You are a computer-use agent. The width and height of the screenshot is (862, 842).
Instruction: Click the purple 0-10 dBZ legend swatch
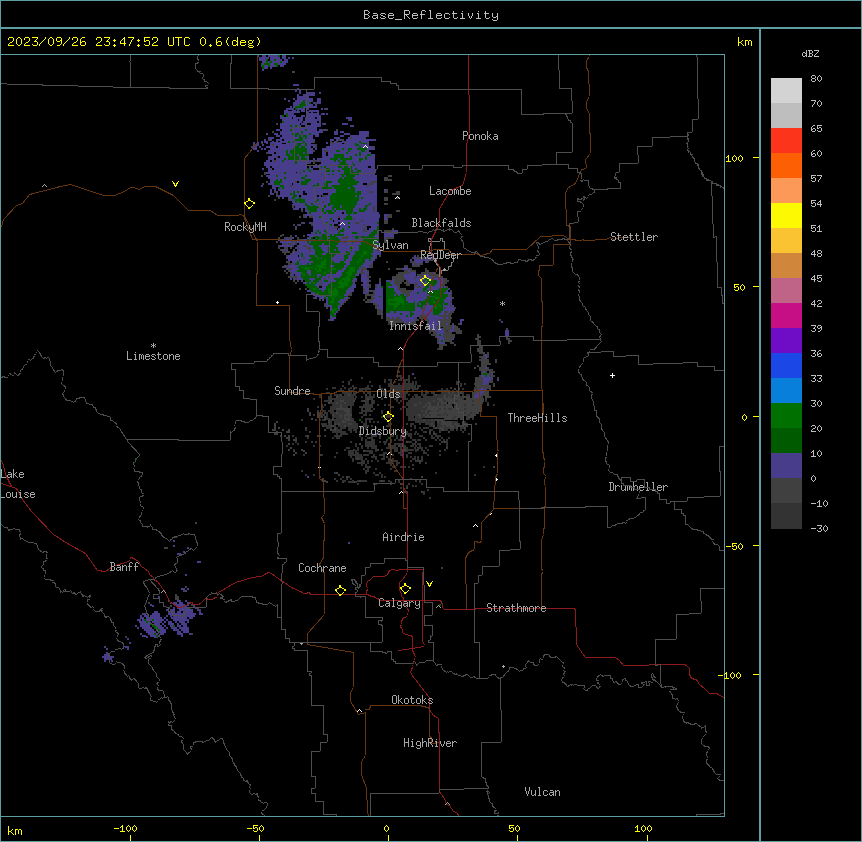(x=786, y=466)
